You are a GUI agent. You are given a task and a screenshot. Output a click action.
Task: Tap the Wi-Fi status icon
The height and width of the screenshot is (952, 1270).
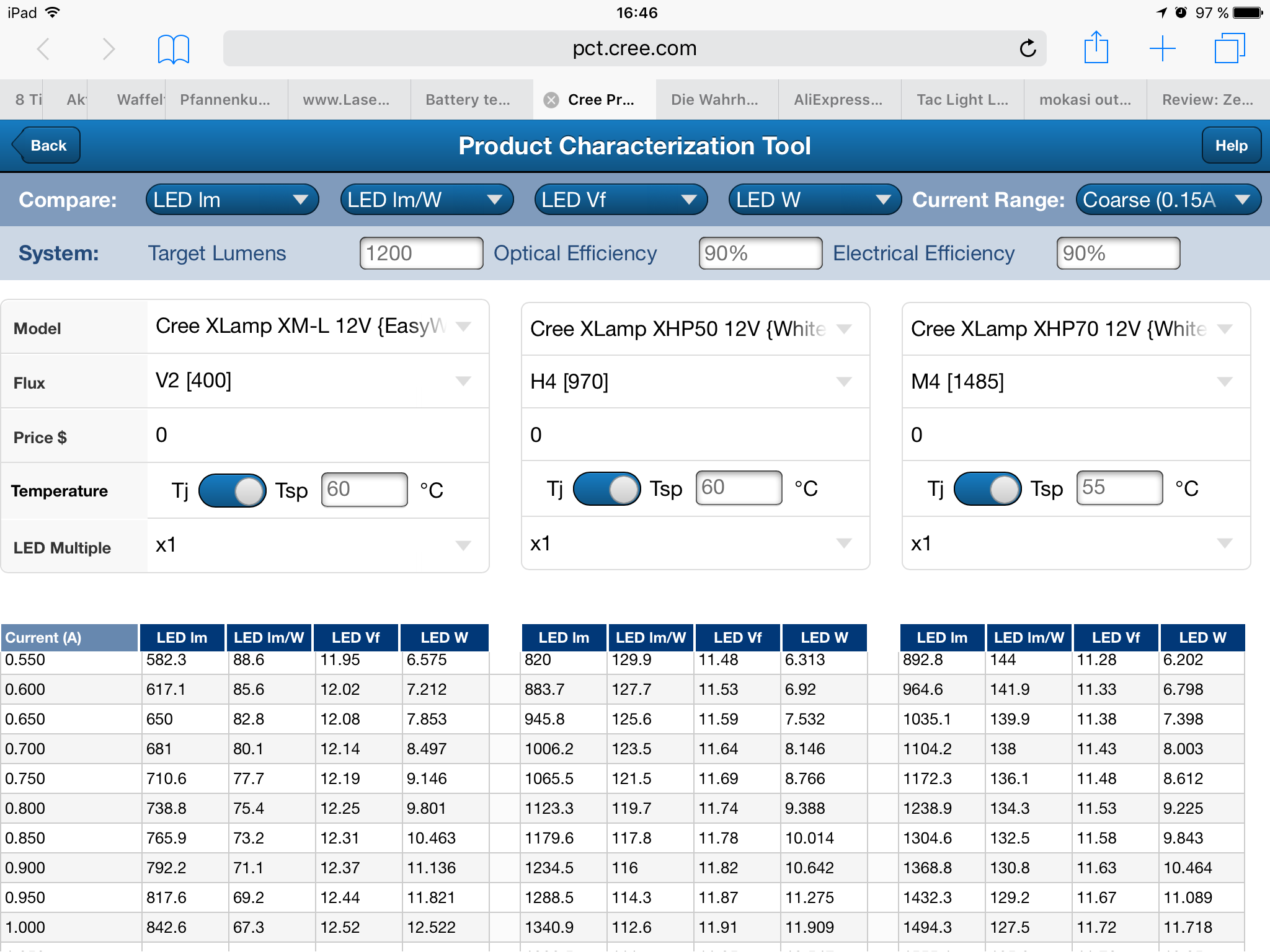(x=53, y=12)
